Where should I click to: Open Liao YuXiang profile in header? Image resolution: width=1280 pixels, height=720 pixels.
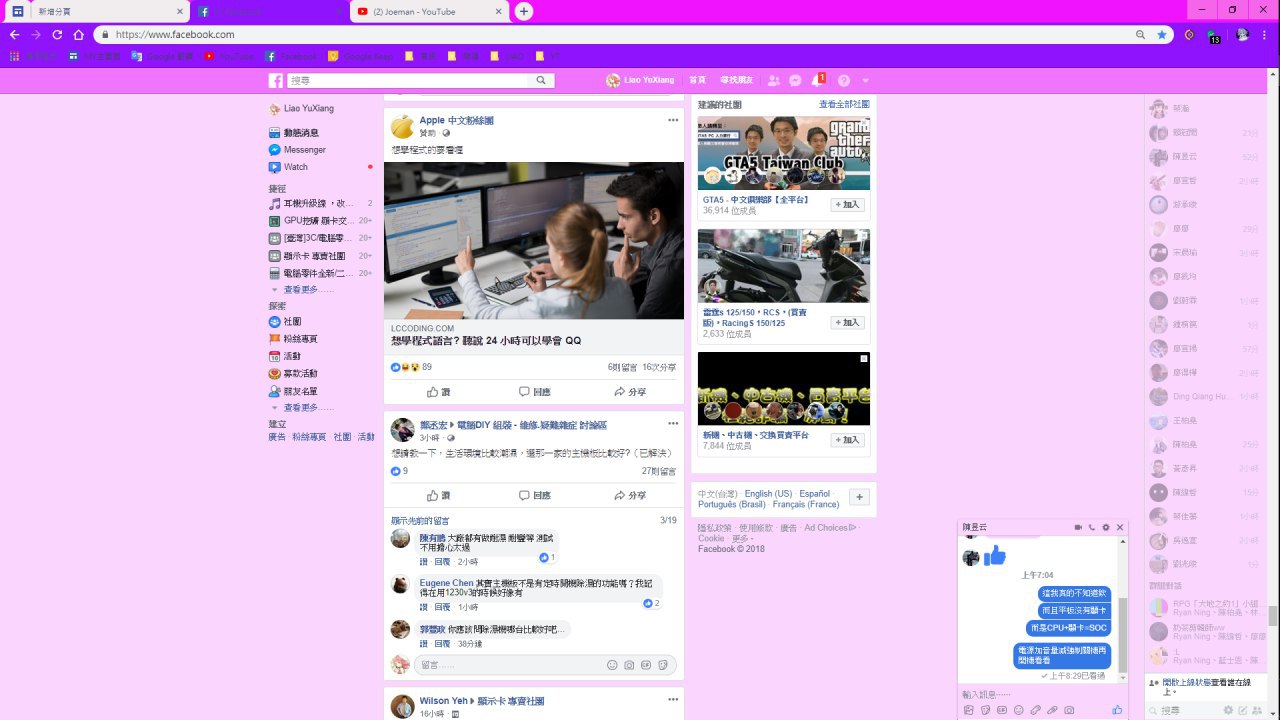click(x=640, y=80)
